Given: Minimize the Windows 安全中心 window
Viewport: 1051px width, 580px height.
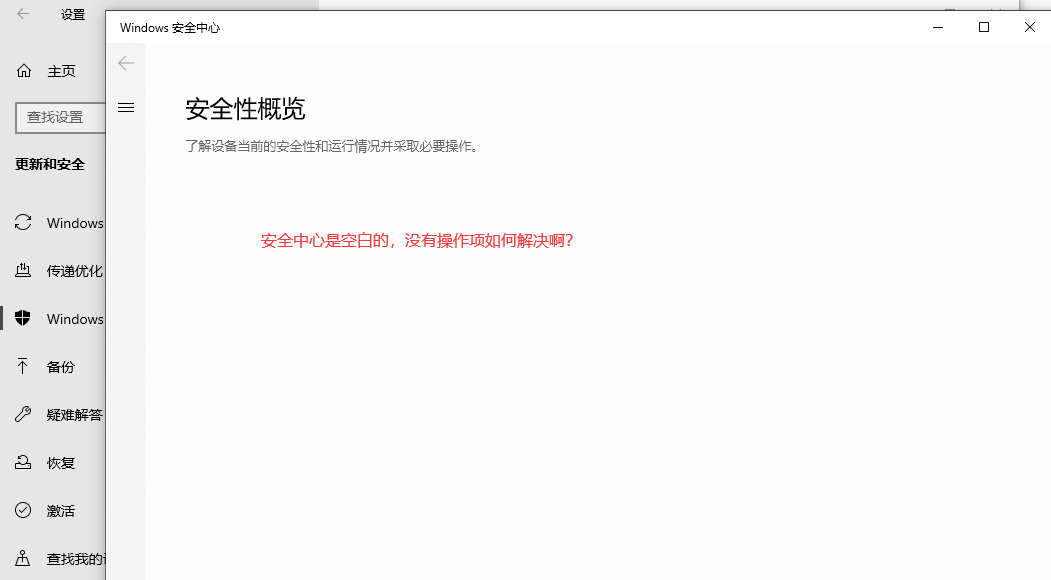Looking at the screenshot, I should click(x=938, y=27).
